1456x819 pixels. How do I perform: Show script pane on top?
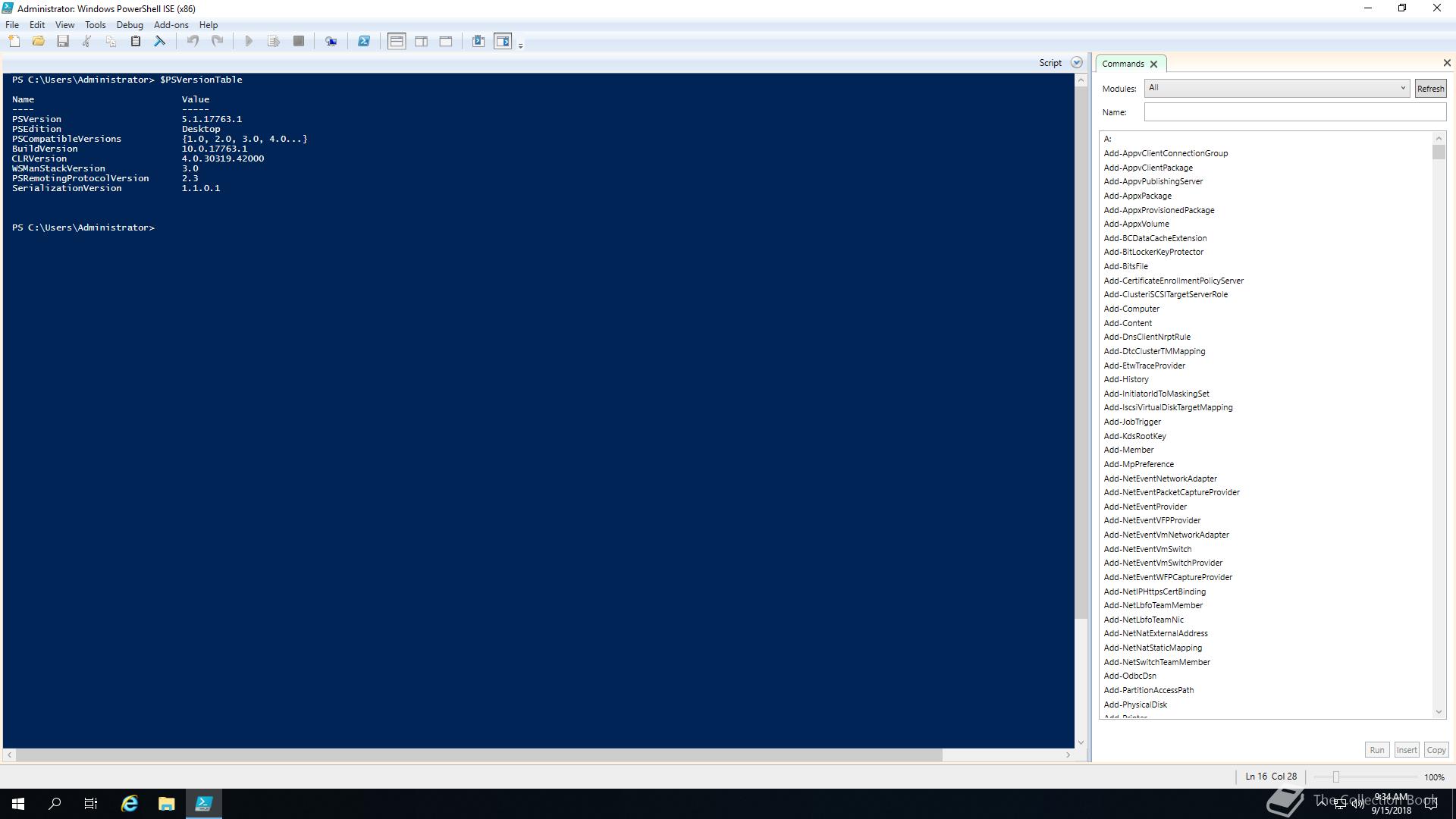(x=397, y=42)
